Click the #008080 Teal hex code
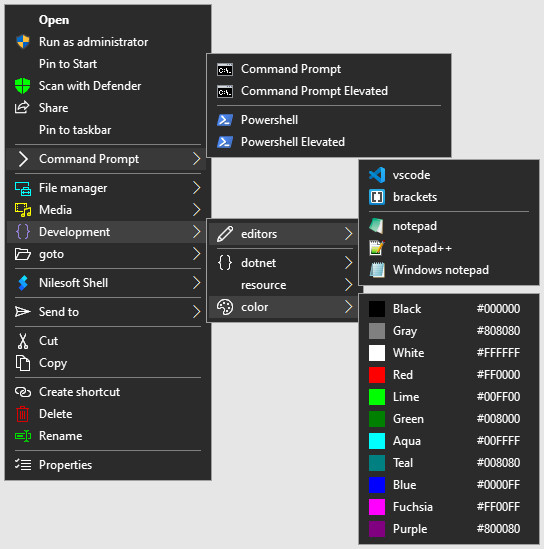Image resolution: width=544 pixels, height=549 pixels. click(498, 463)
